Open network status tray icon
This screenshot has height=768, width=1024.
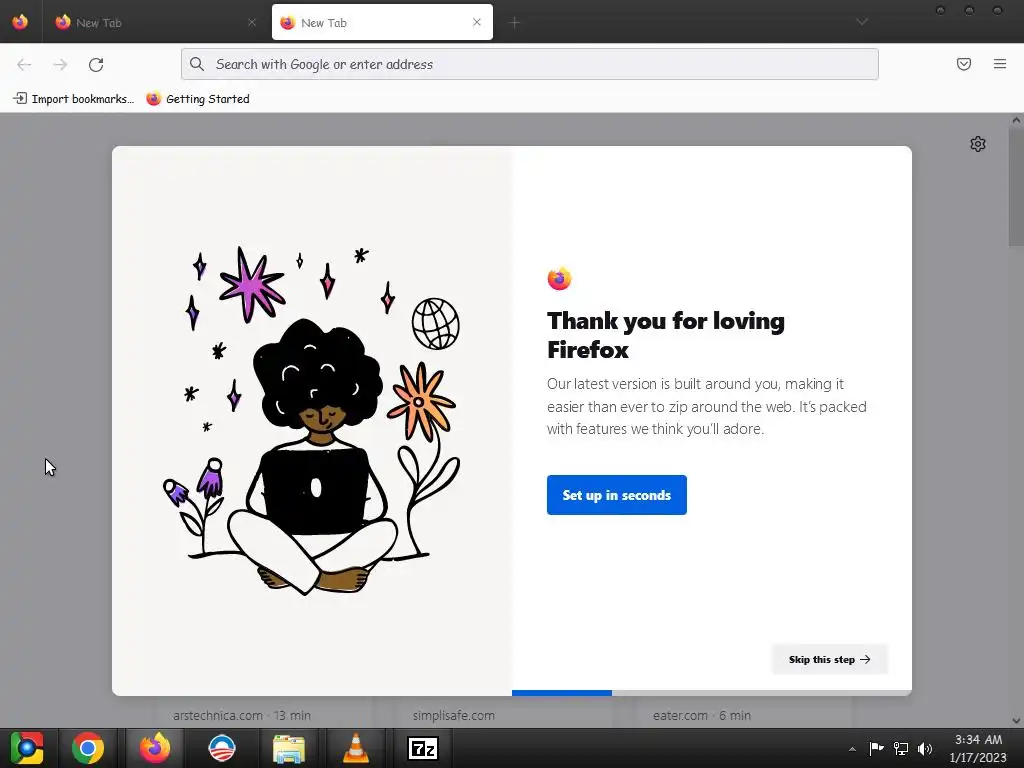click(x=901, y=749)
